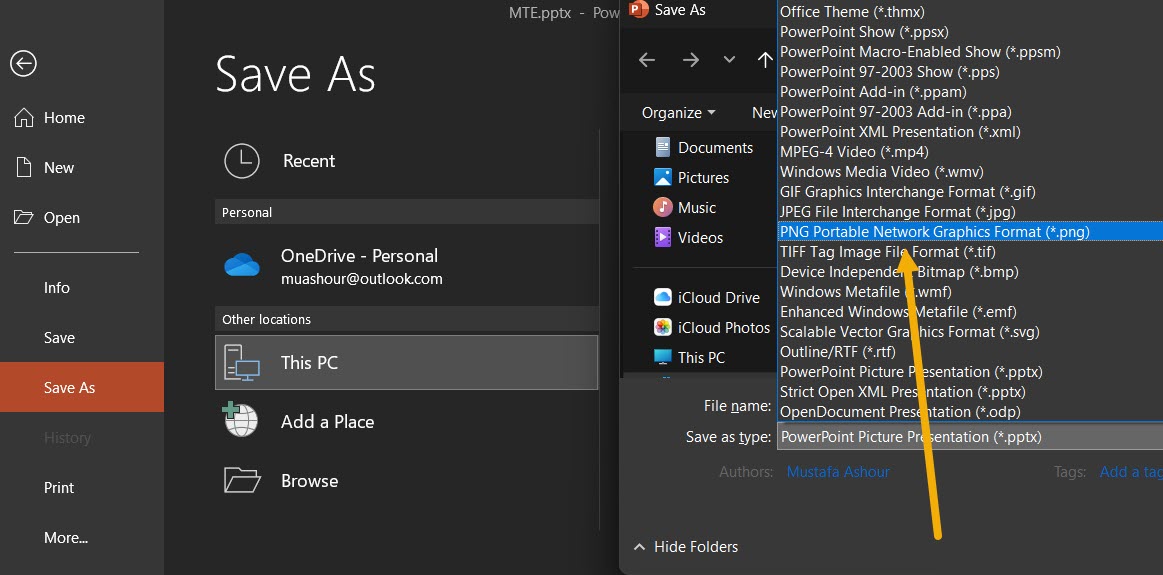Select Windows Media Video (*.wmv) format
Image resolution: width=1163 pixels, height=575 pixels.
coord(970,172)
